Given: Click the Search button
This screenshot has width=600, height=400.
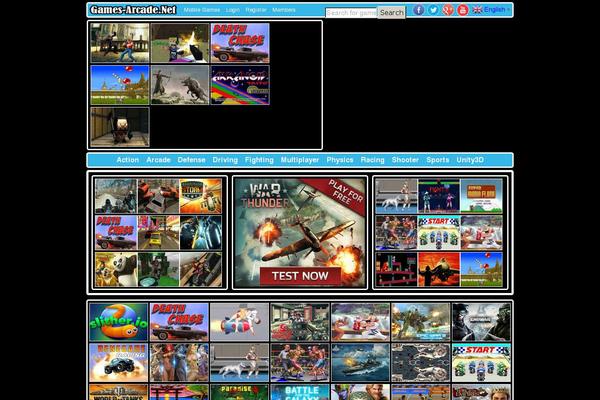Looking at the screenshot, I should [x=391, y=12].
